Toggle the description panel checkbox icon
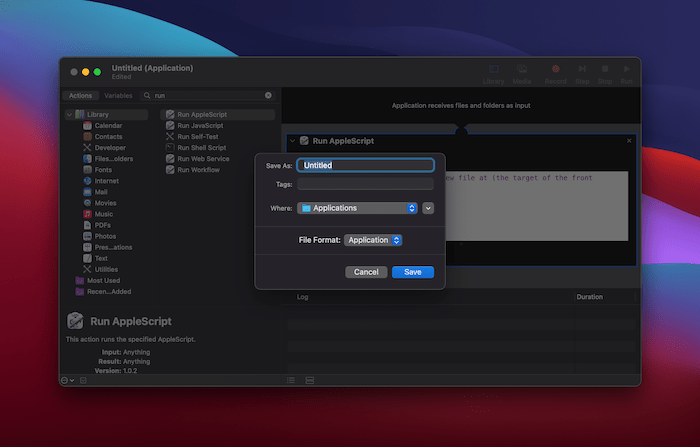This screenshot has height=447, width=700. pos(83,380)
